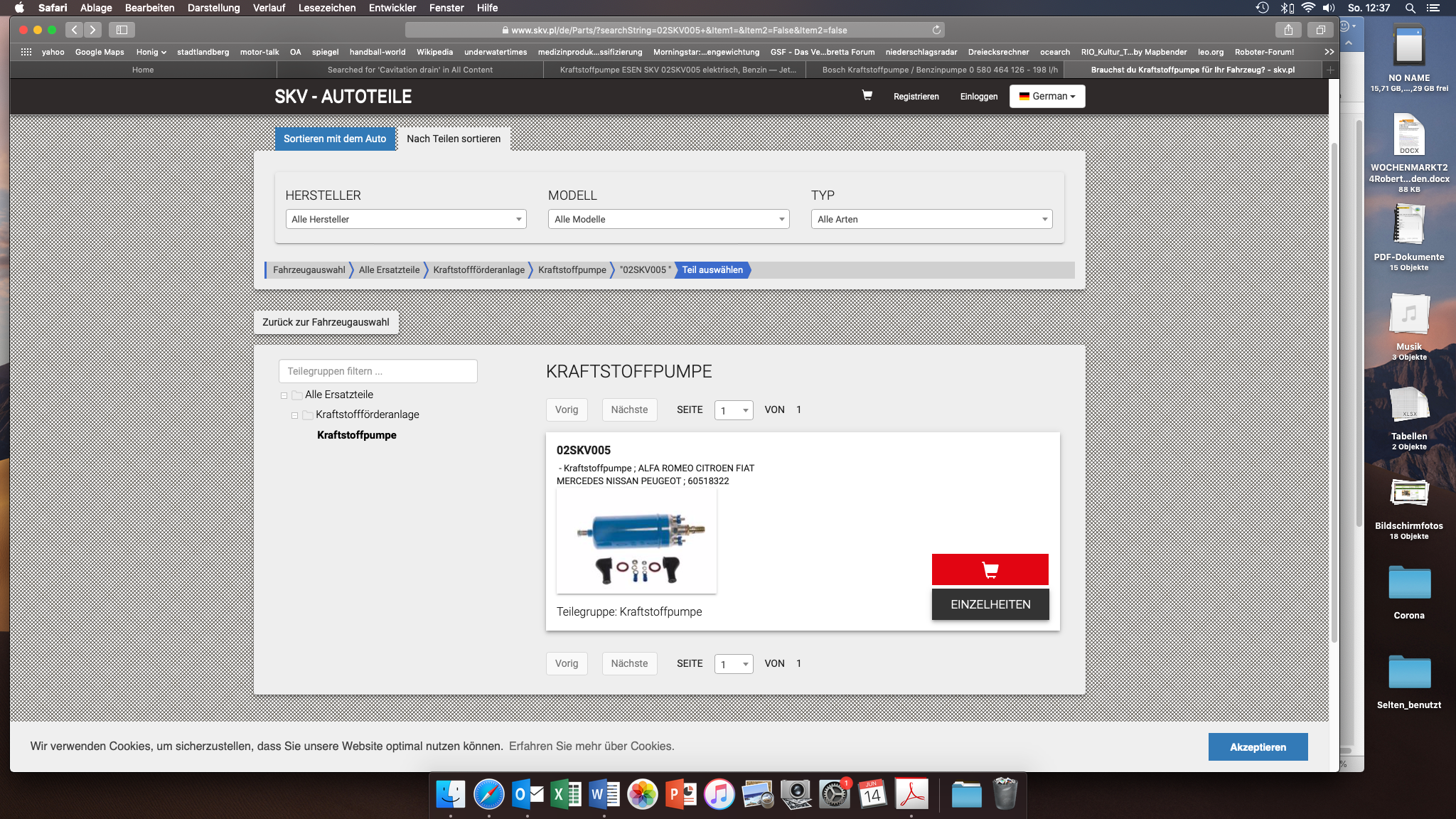The image size is (1456, 819).
Task: Open the Lesezeichen menu
Action: [326, 8]
